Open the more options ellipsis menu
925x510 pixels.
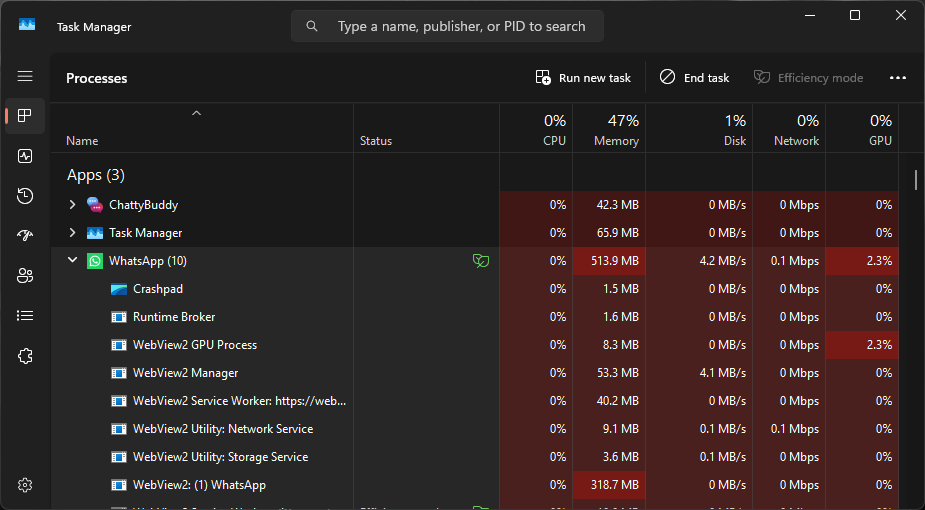click(x=898, y=78)
